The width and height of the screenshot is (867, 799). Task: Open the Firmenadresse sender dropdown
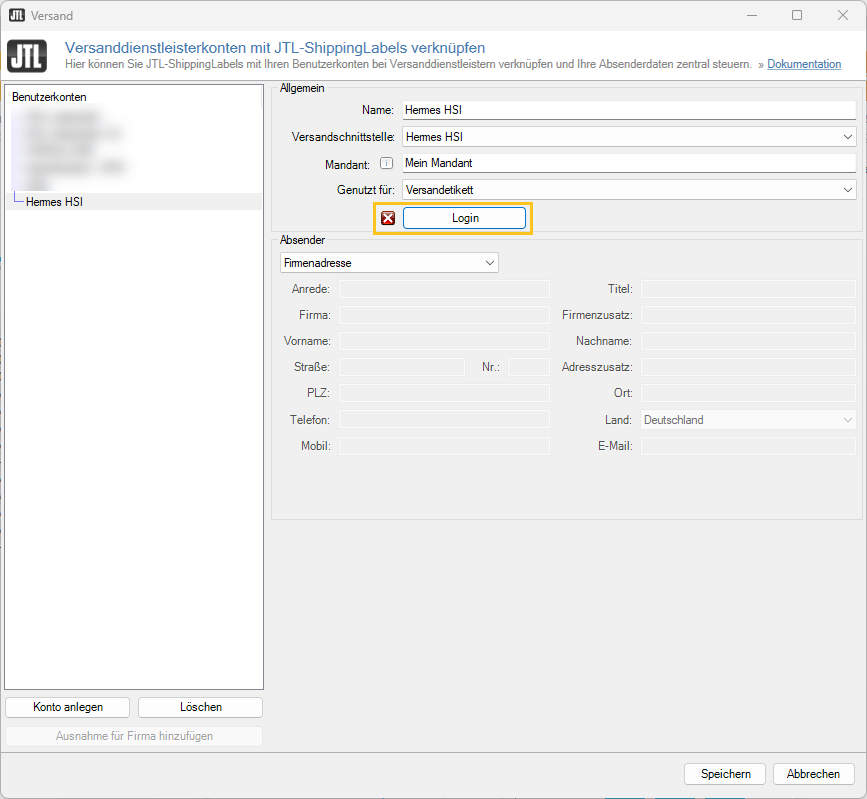point(389,263)
